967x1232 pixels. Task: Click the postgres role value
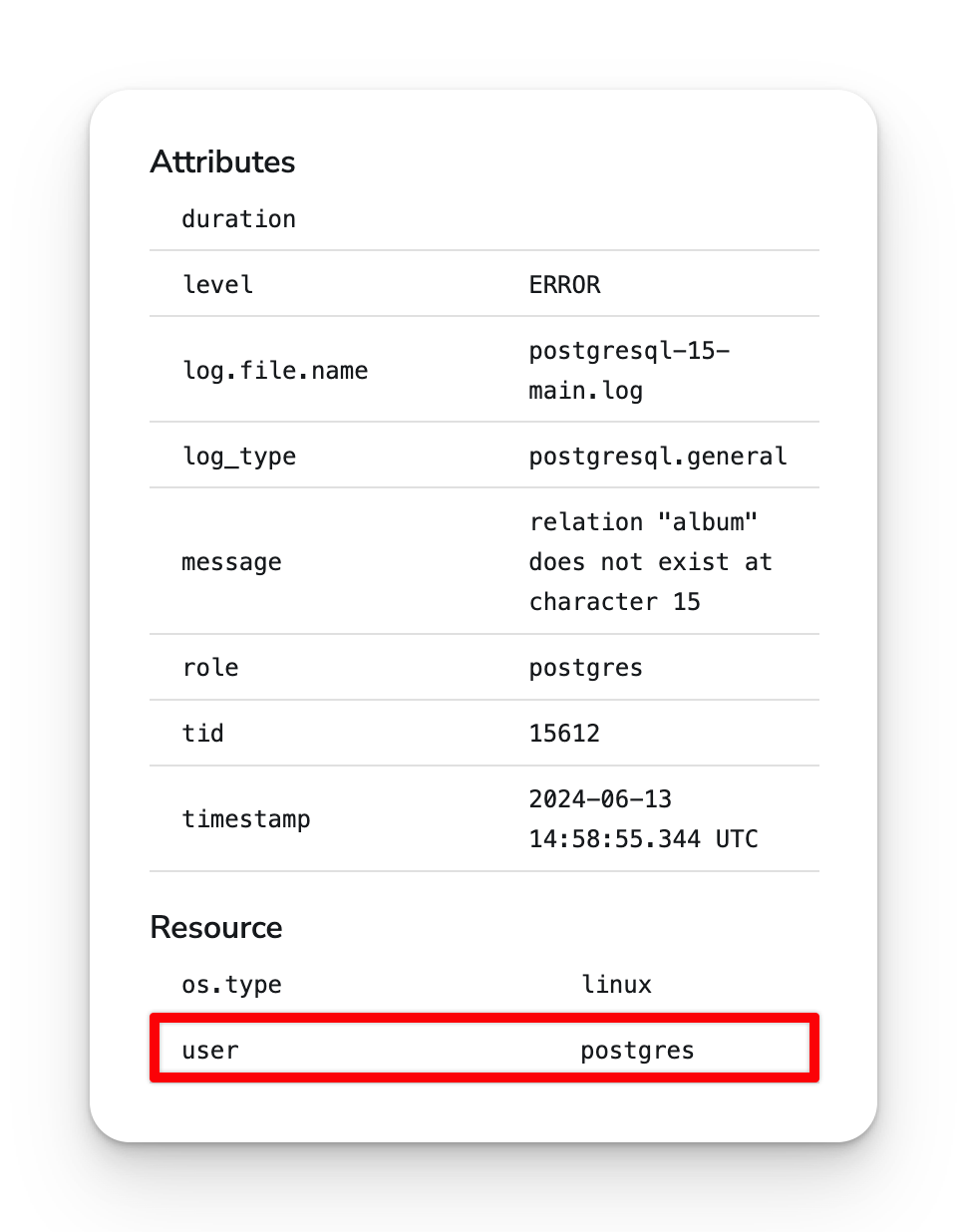[585, 667]
